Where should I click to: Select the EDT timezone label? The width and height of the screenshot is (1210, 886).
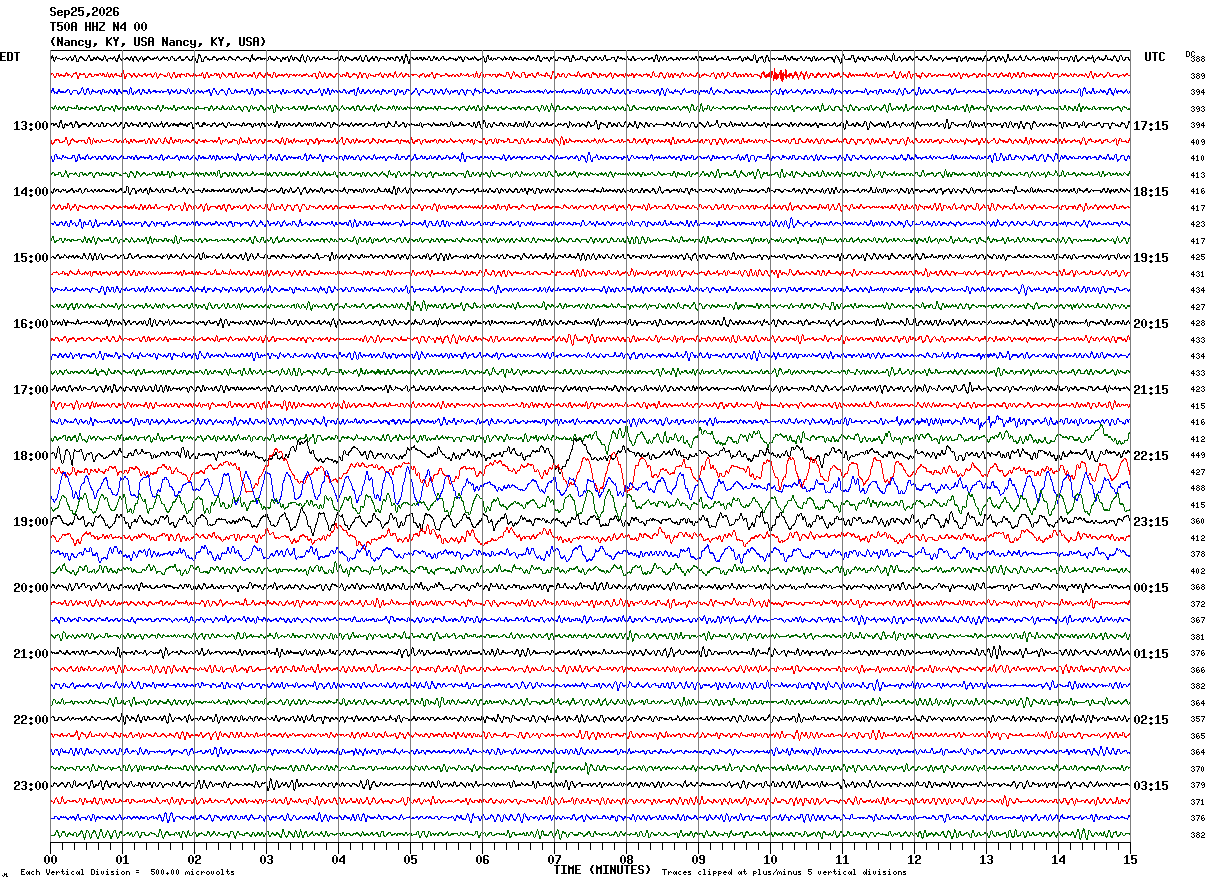10,57
